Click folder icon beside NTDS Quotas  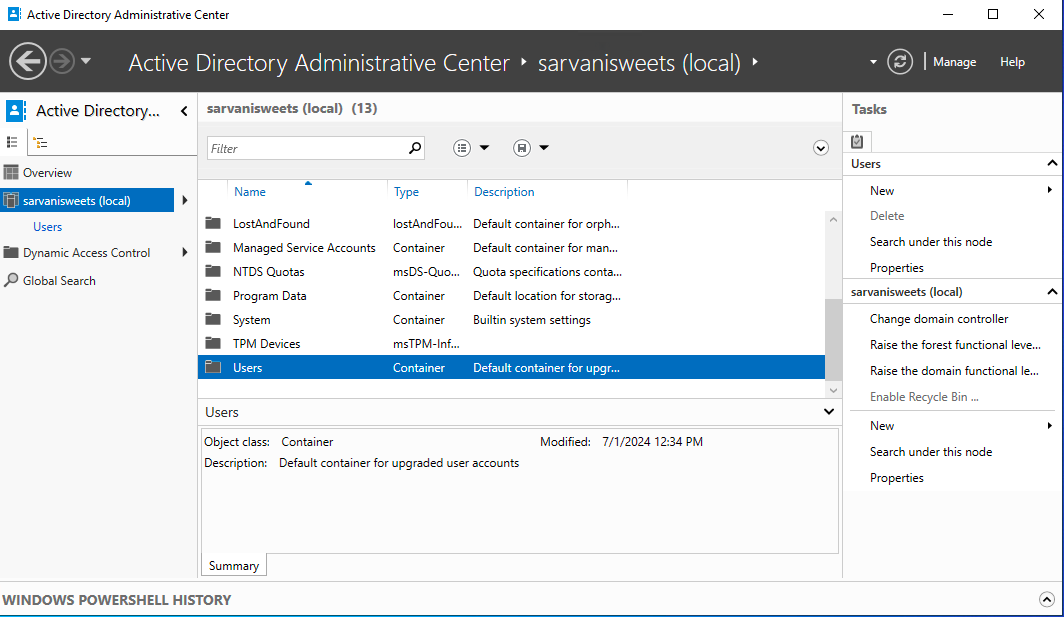pos(213,271)
